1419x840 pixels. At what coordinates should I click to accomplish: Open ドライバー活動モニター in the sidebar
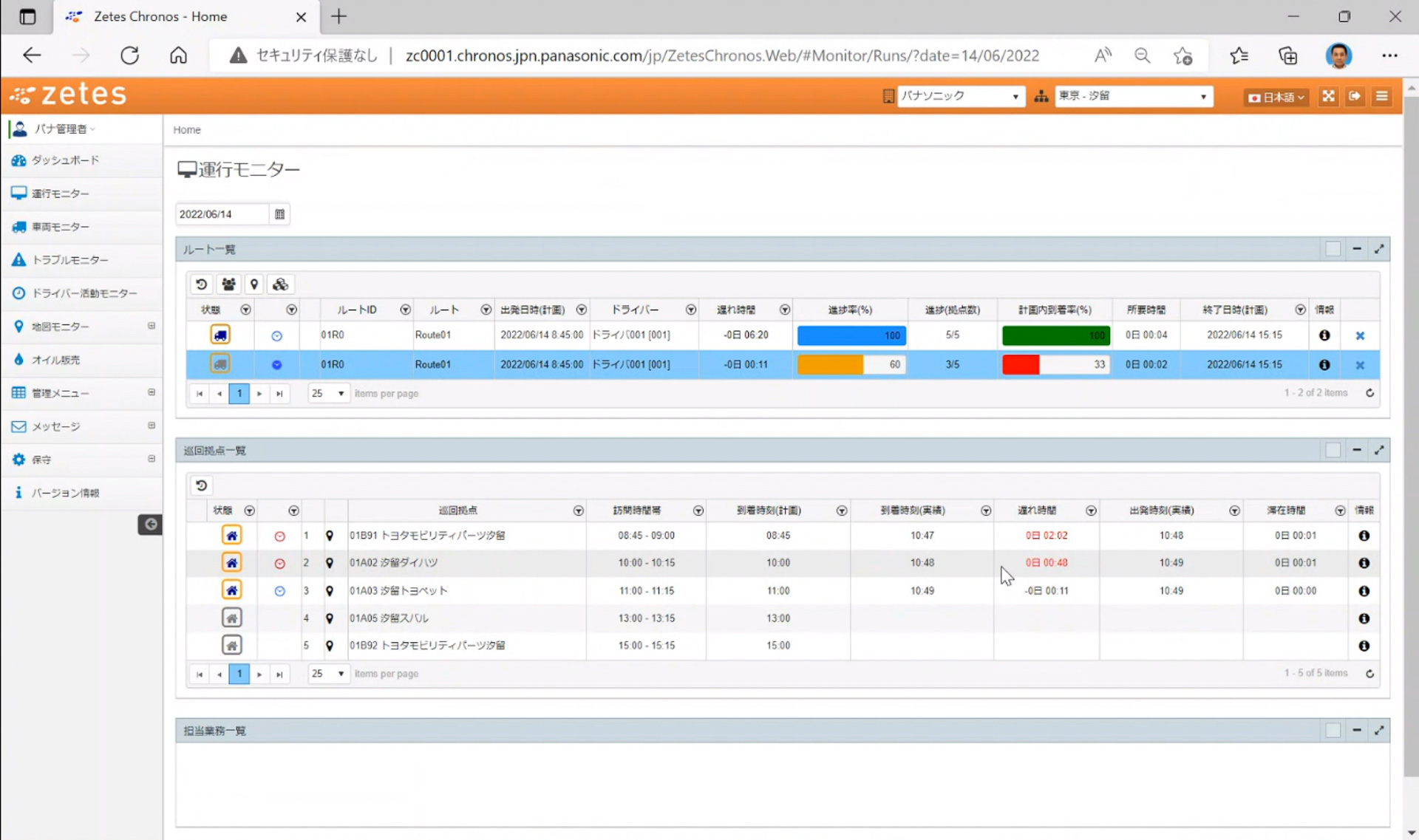tap(84, 293)
